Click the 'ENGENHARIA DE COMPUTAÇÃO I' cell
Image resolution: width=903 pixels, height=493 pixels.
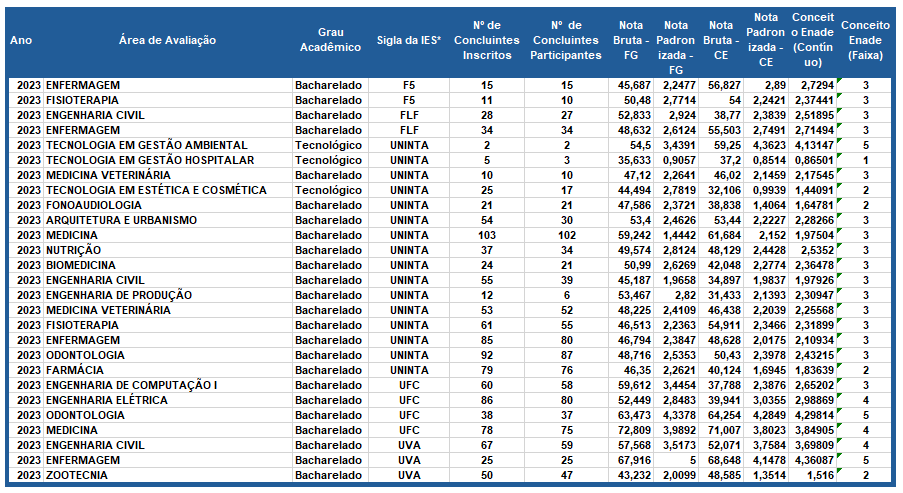pos(132,385)
